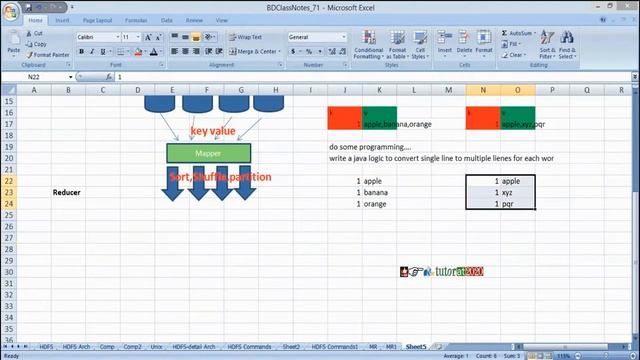Open the MR sheet tab
The width and height of the screenshot is (640, 360).
[x=373, y=347]
